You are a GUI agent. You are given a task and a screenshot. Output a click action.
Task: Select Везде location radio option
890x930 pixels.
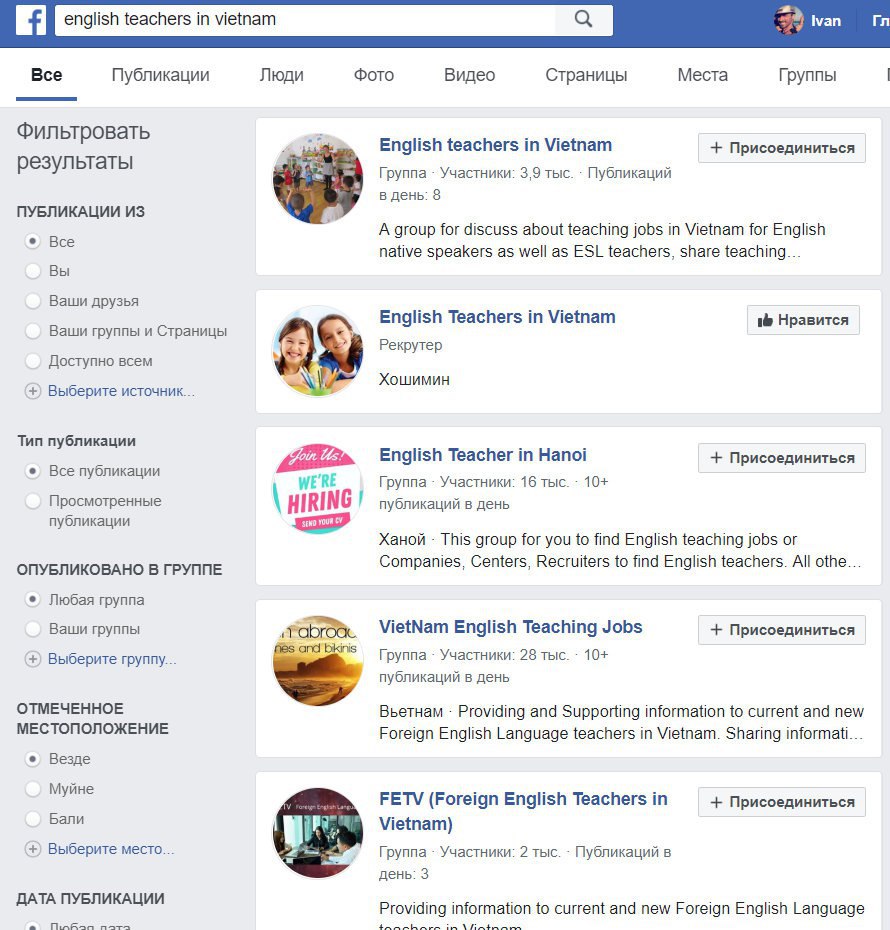(33, 759)
